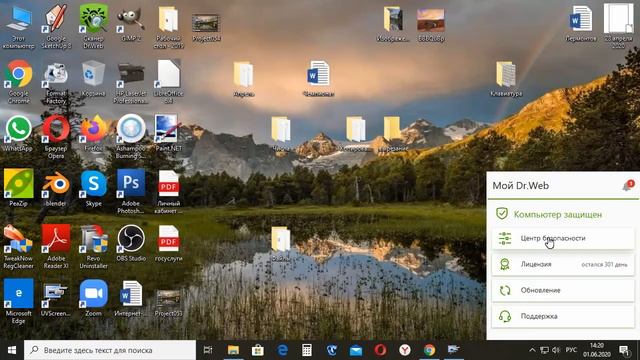Open the Лицензия item in Dr.Web
Screen dimensions: 640x360
(563, 264)
